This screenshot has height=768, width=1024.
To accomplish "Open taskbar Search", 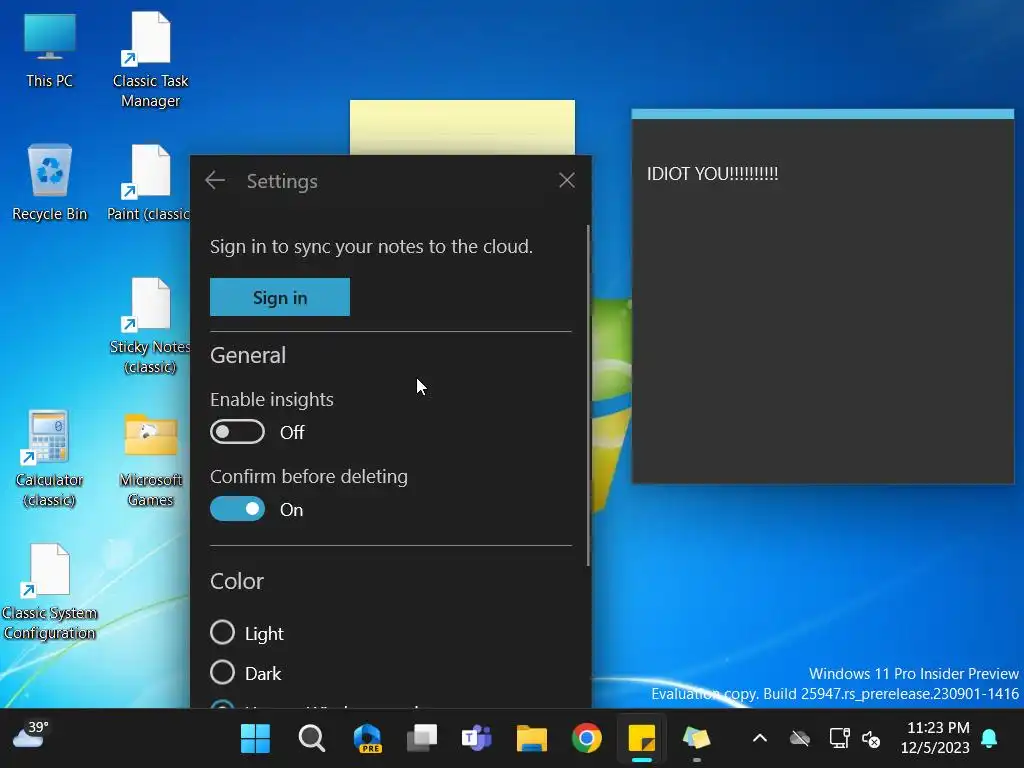I will (x=312, y=739).
